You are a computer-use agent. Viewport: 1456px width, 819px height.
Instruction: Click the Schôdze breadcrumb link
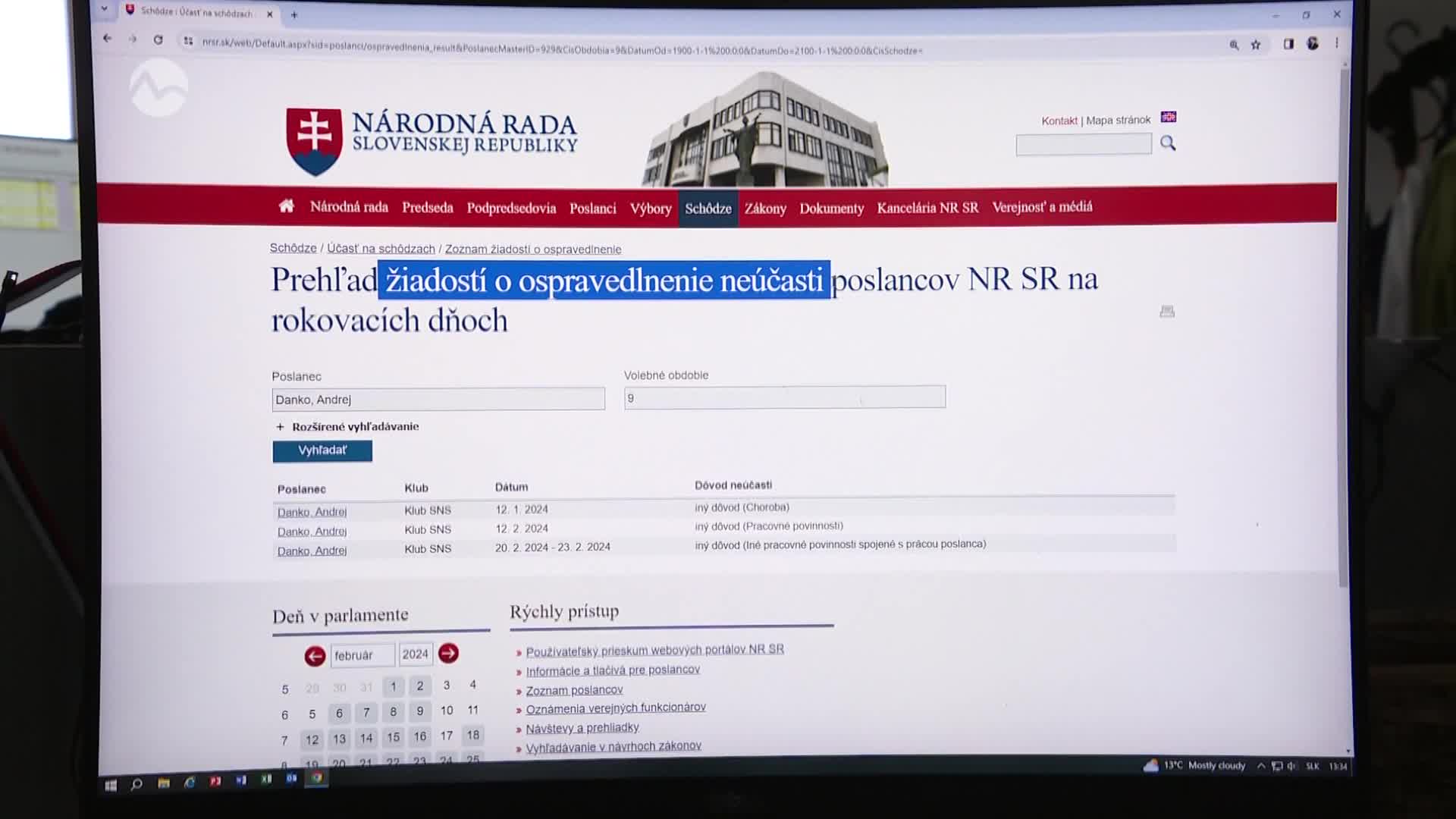[293, 248]
